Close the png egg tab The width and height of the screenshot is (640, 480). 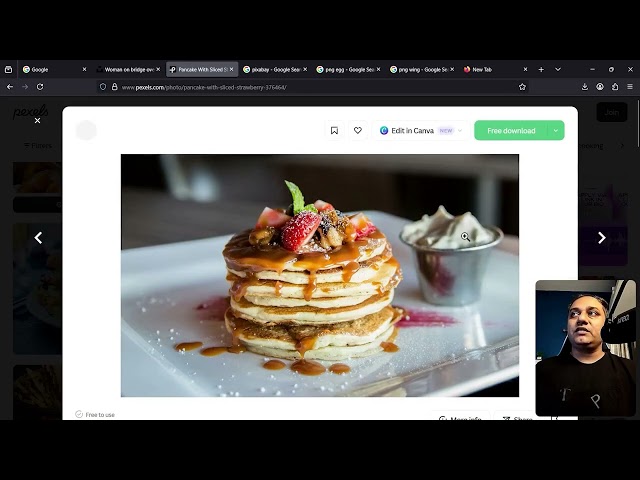378,69
